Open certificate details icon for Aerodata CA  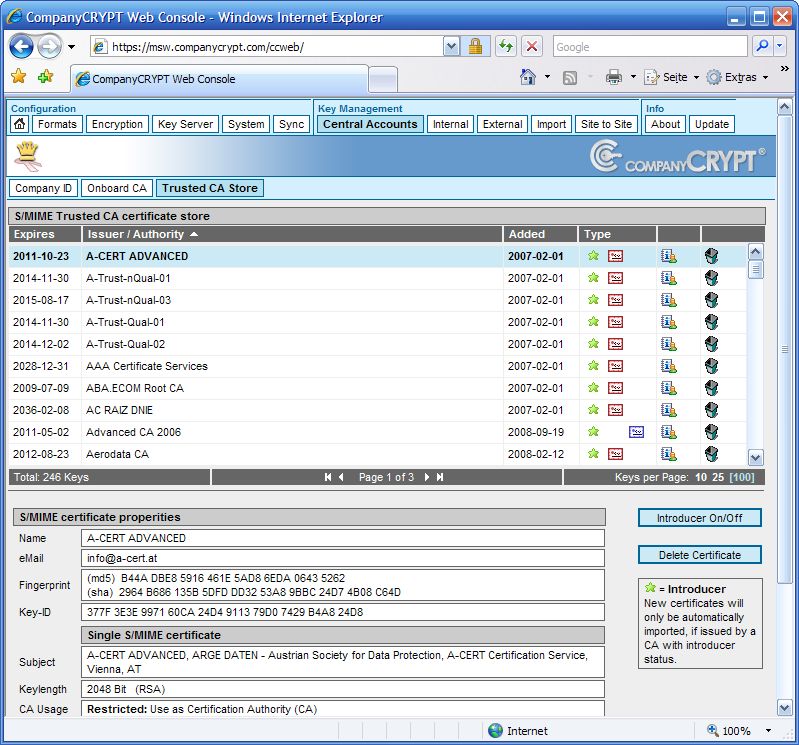[x=669, y=454]
